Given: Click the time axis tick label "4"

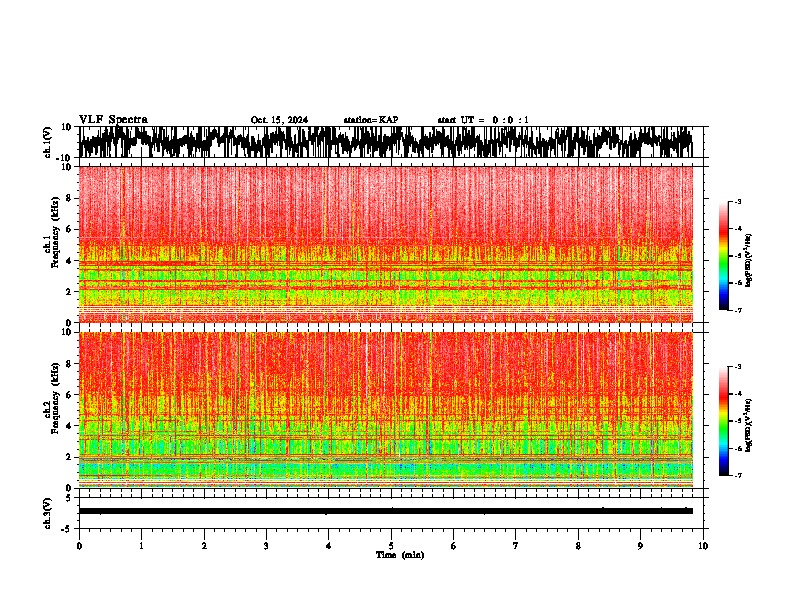Looking at the screenshot, I should 328,546.
